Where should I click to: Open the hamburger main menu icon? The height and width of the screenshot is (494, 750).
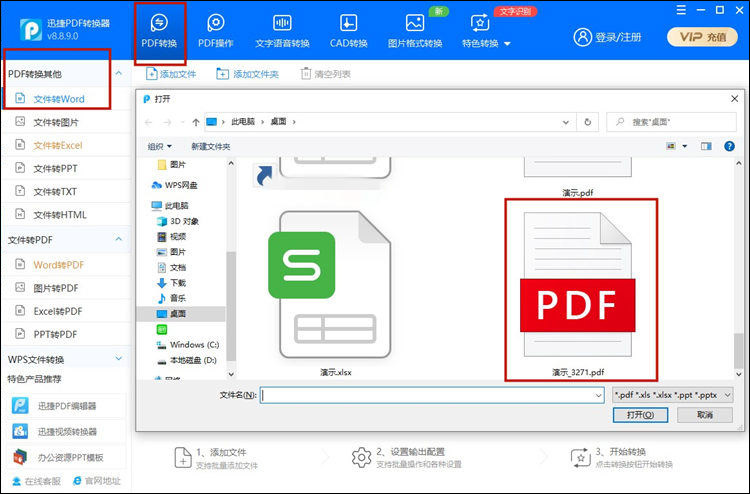[x=681, y=10]
